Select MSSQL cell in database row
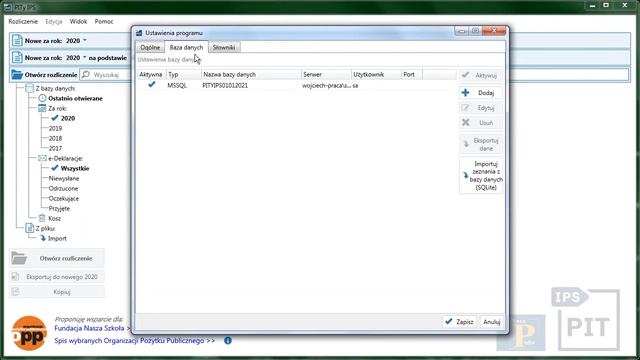The width and height of the screenshot is (640, 360). click(x=177, y=85)
